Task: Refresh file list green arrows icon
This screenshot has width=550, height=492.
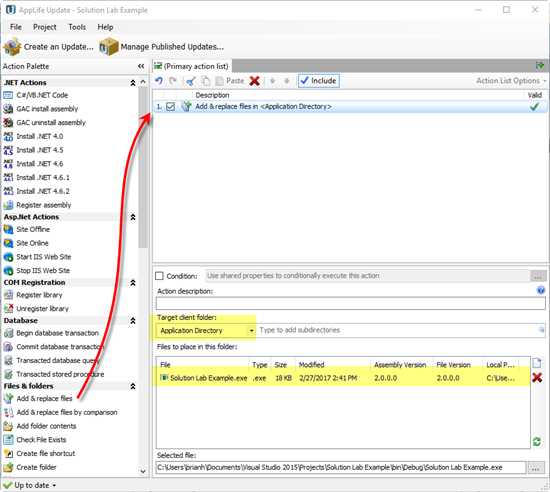Action: [537, 442]
